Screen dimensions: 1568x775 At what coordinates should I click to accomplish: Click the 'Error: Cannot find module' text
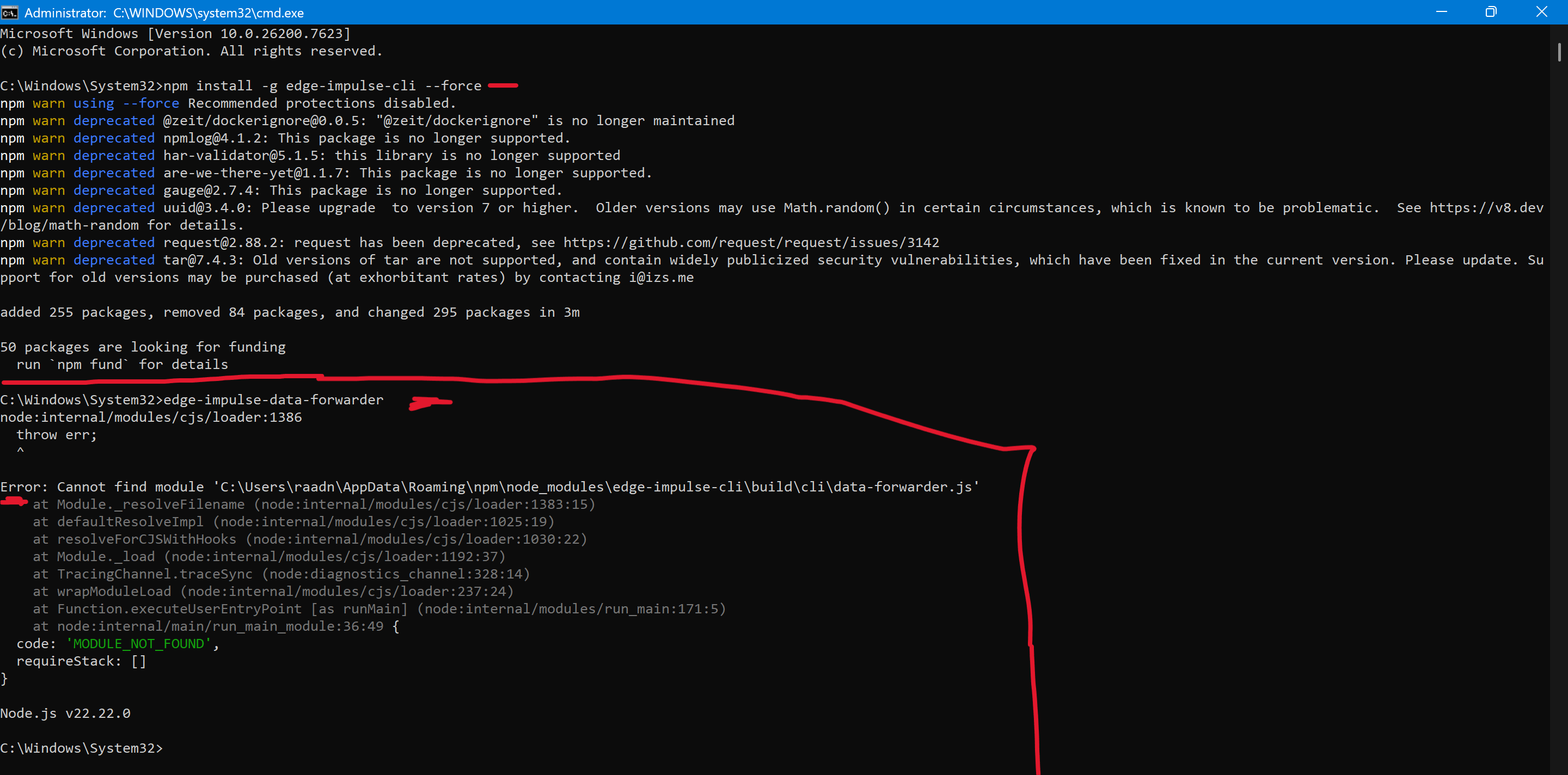point(102,487)
